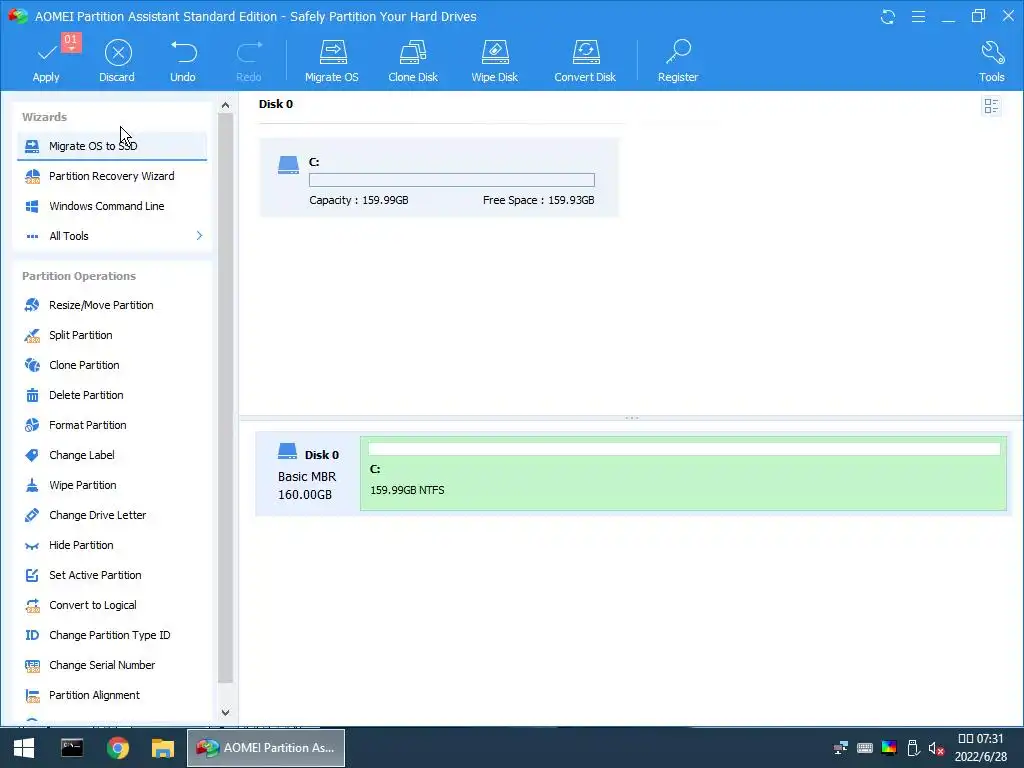Click the sidebar scroll down arrow
Viewport: 1024px width, 768px height.
225,712
